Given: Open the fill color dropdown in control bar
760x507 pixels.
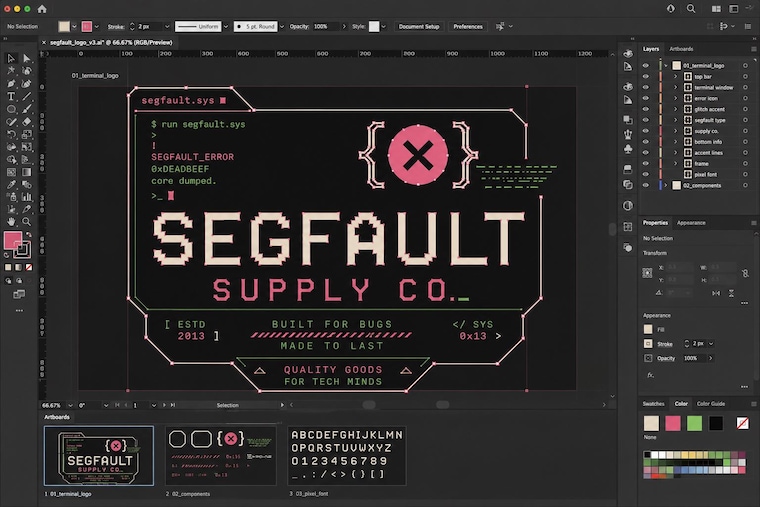Looking at the screenshot, I should (x=74, y=27).
